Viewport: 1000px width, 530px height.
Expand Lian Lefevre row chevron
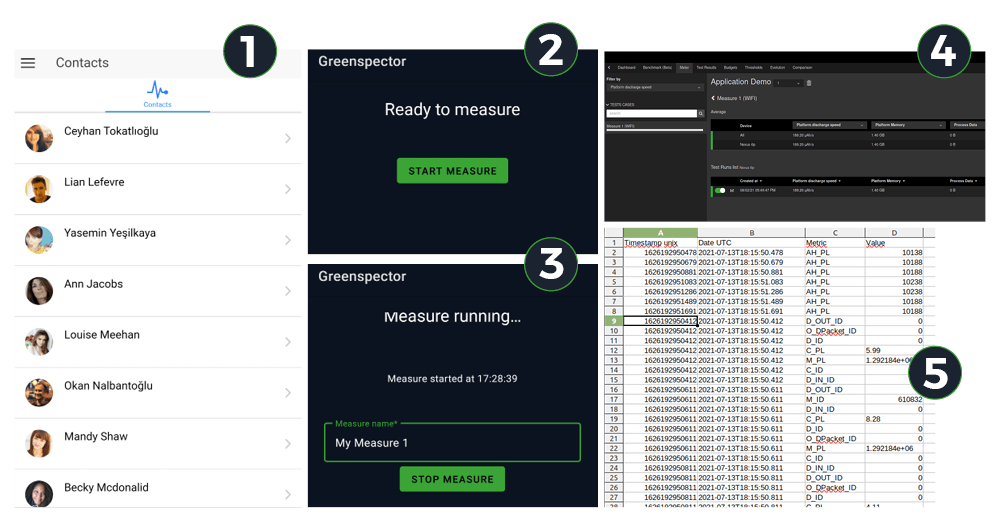pyautogui.click(x=288, y=189)
